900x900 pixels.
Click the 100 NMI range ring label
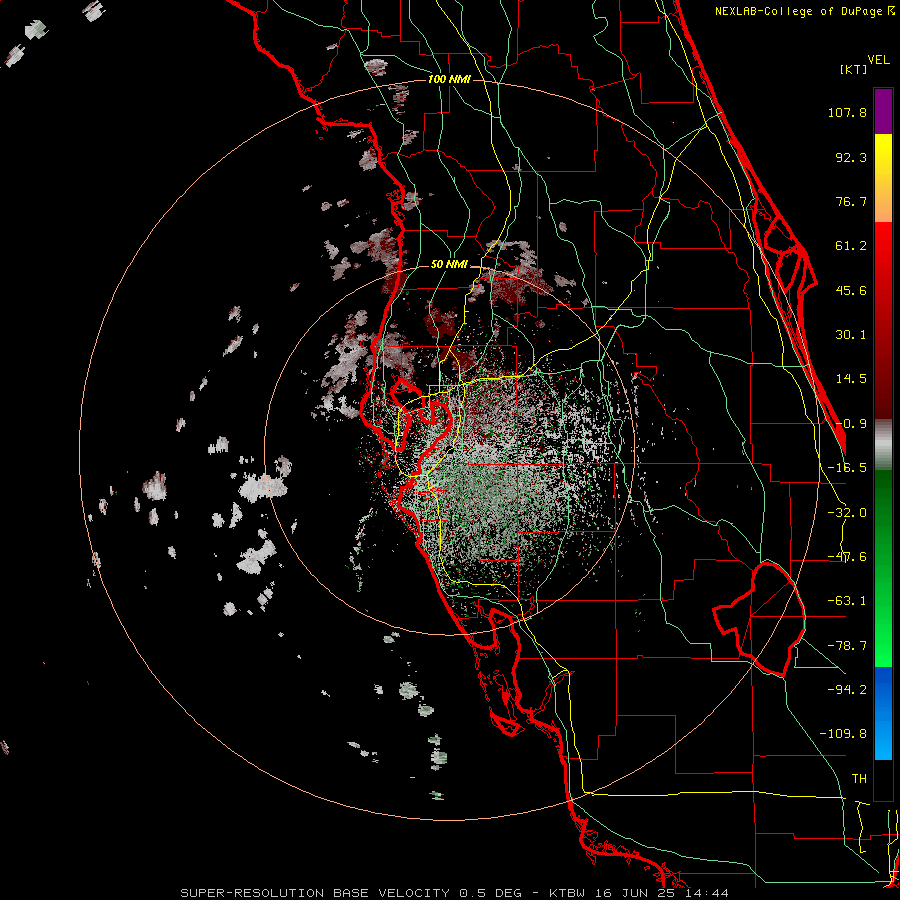point(449,79)
